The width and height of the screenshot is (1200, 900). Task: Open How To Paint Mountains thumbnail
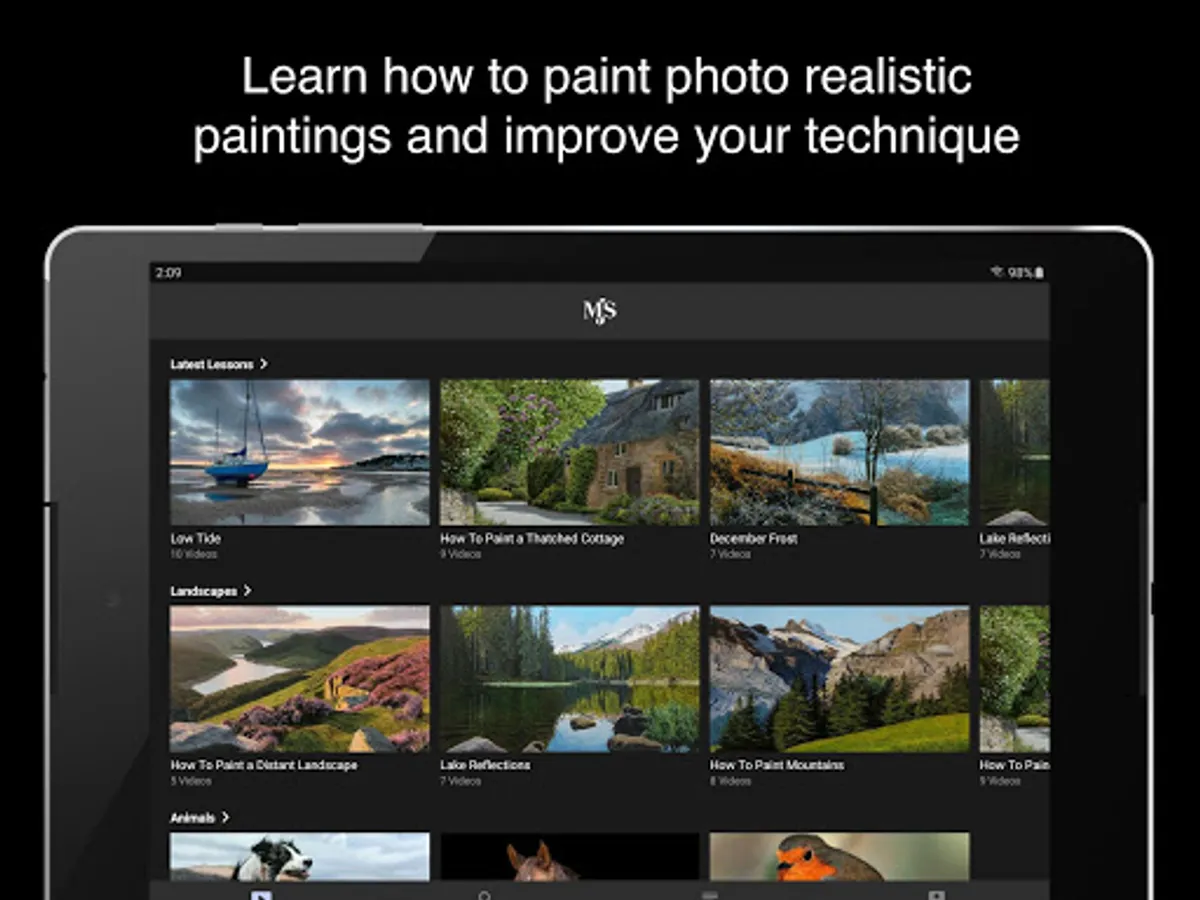tap(840, 679)
